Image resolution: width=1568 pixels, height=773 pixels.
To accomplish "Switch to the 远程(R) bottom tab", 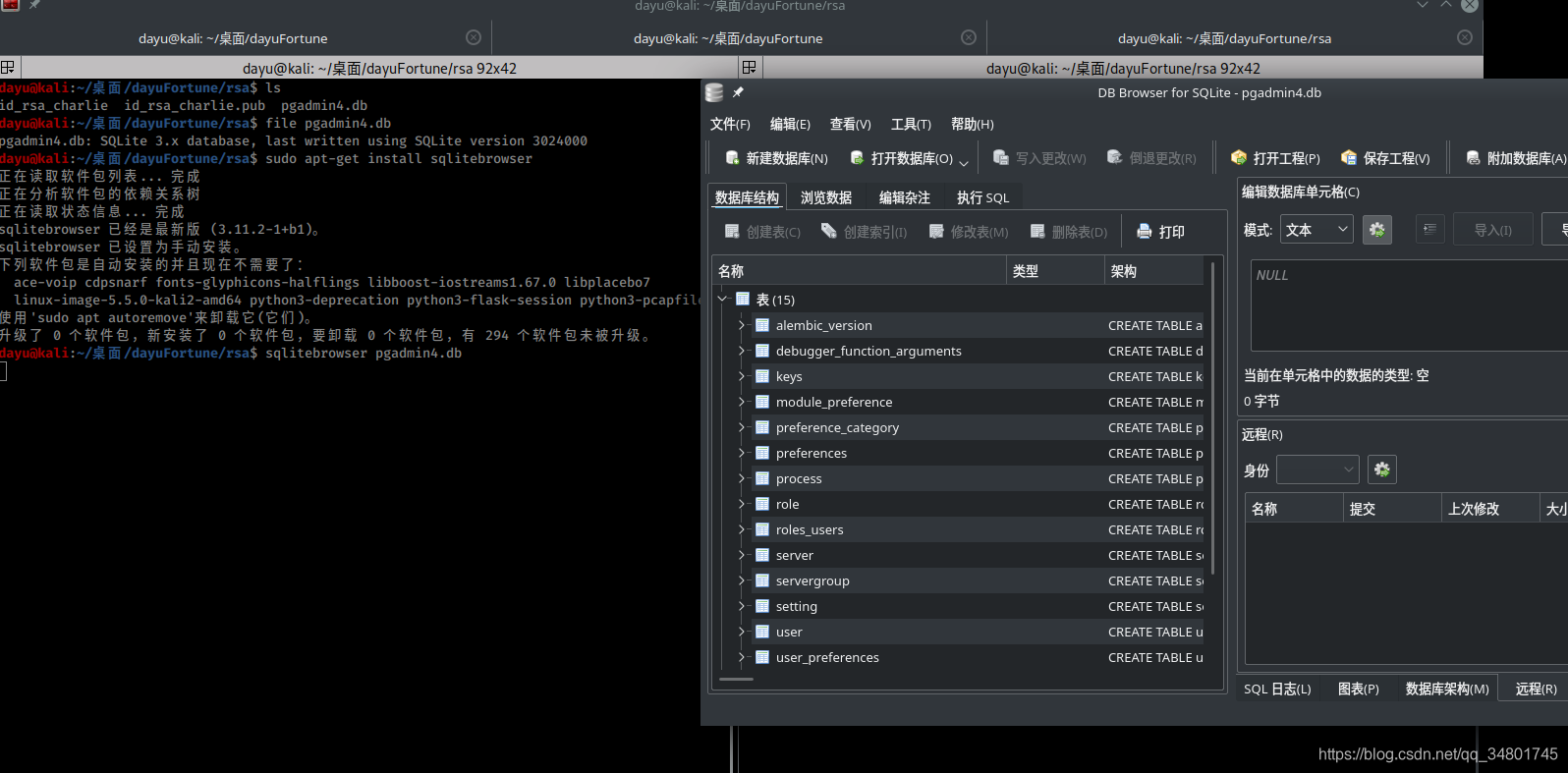I will (1536, 689).
